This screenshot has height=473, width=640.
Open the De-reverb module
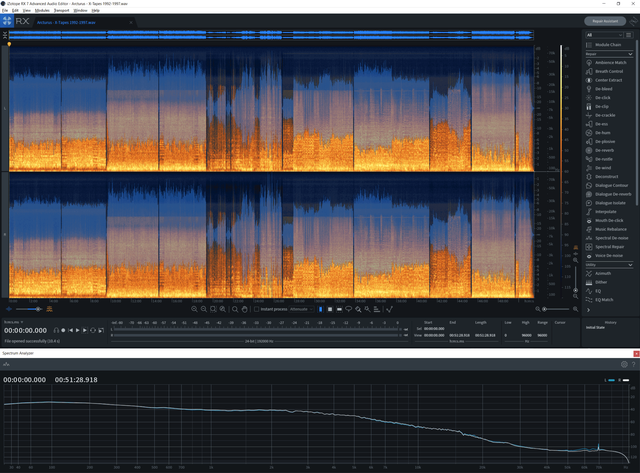(600, 150)
